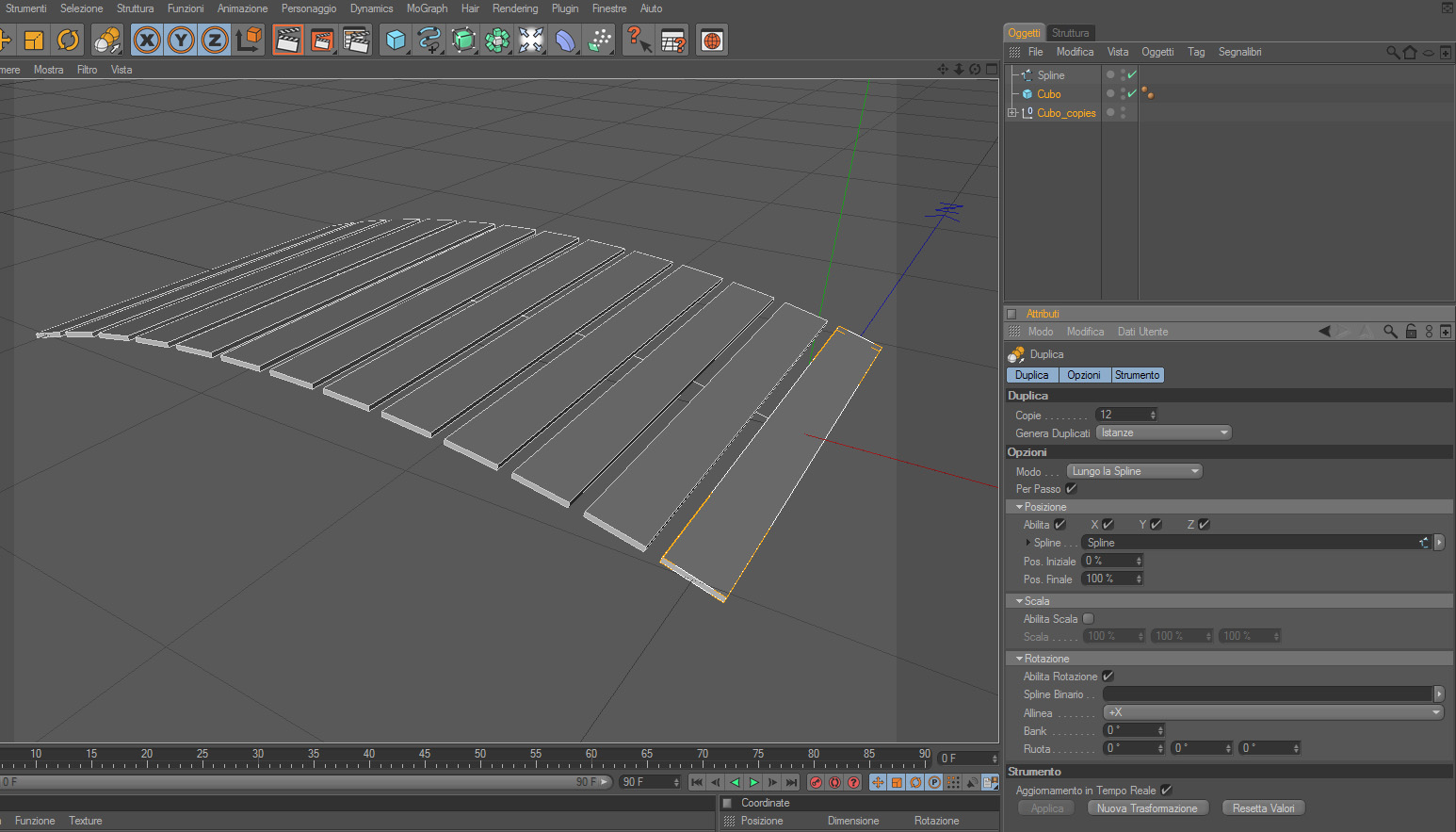Uncheck the Per Passo checkbox
Screen dimensions: 1456x832
click(x=1071, y=489)
